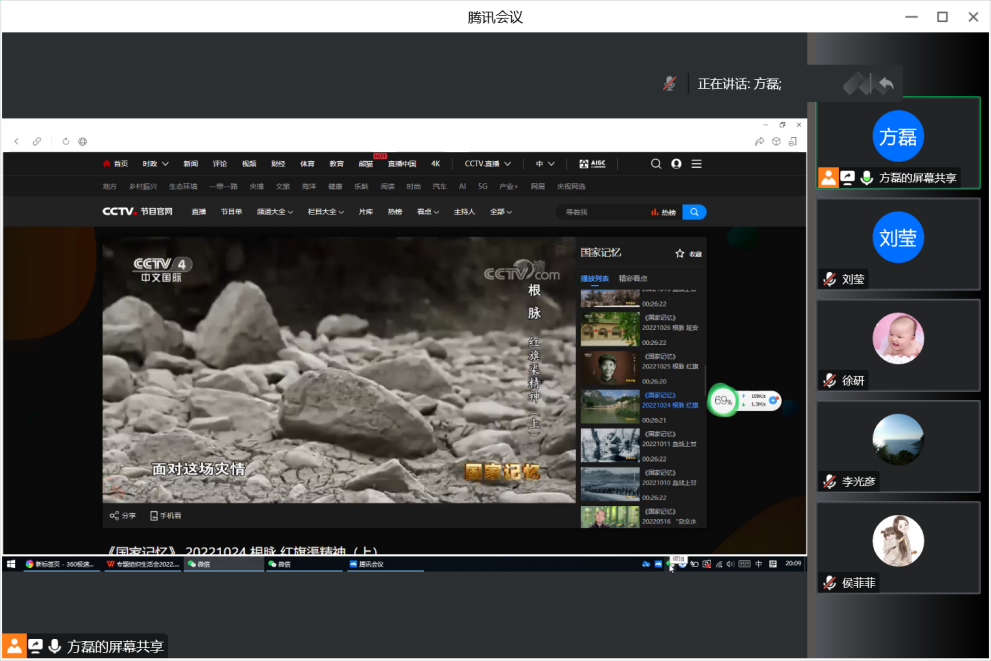
Task: Click the blue search button on CCTV page
Action: click(x=694, y=212)
